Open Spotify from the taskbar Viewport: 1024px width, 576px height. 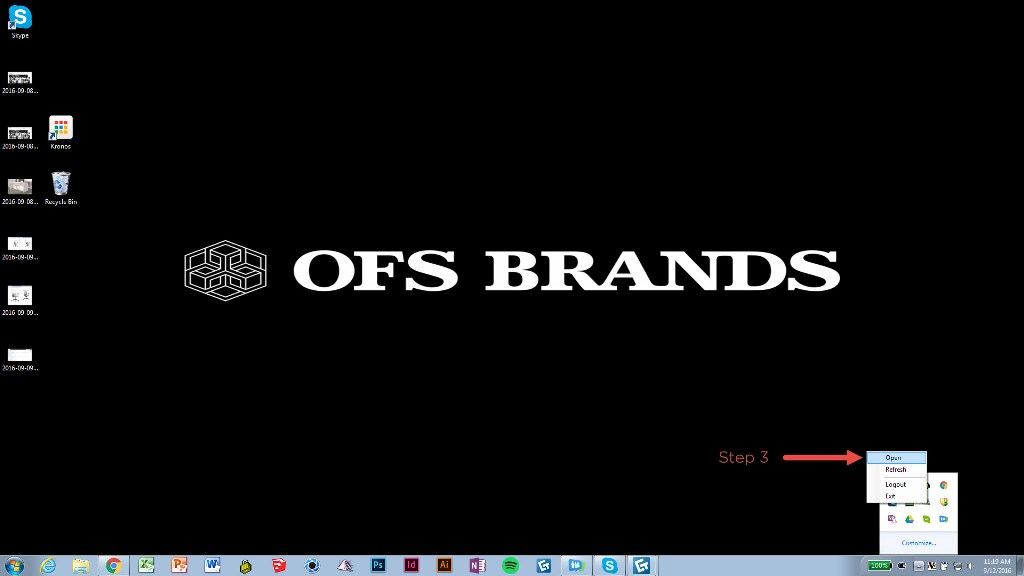pos(511,566)
